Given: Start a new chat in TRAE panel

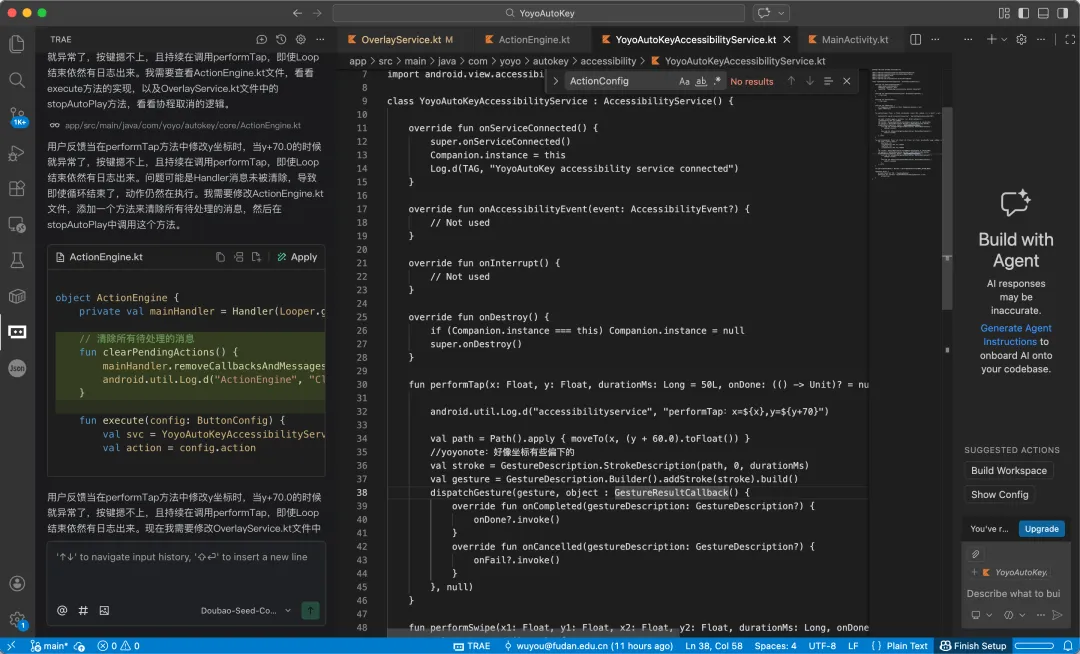Looking at the screenshot, I should point(261,40).
